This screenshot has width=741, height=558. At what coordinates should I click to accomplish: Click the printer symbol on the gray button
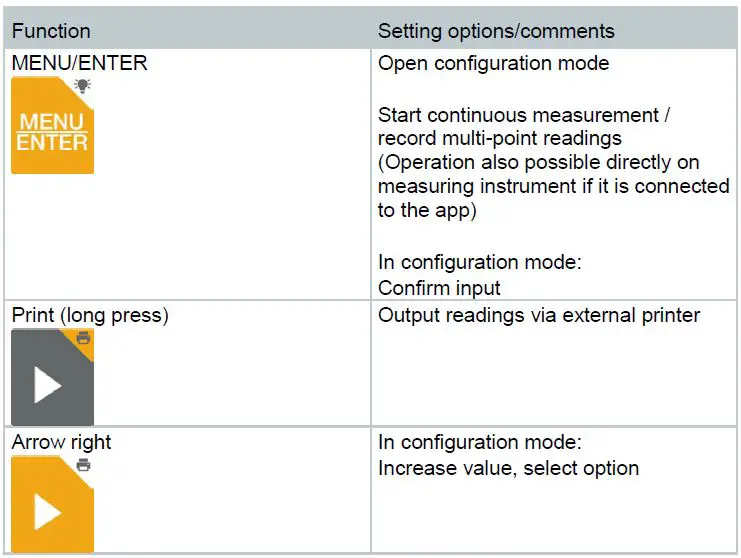click(x=84, y=338)
